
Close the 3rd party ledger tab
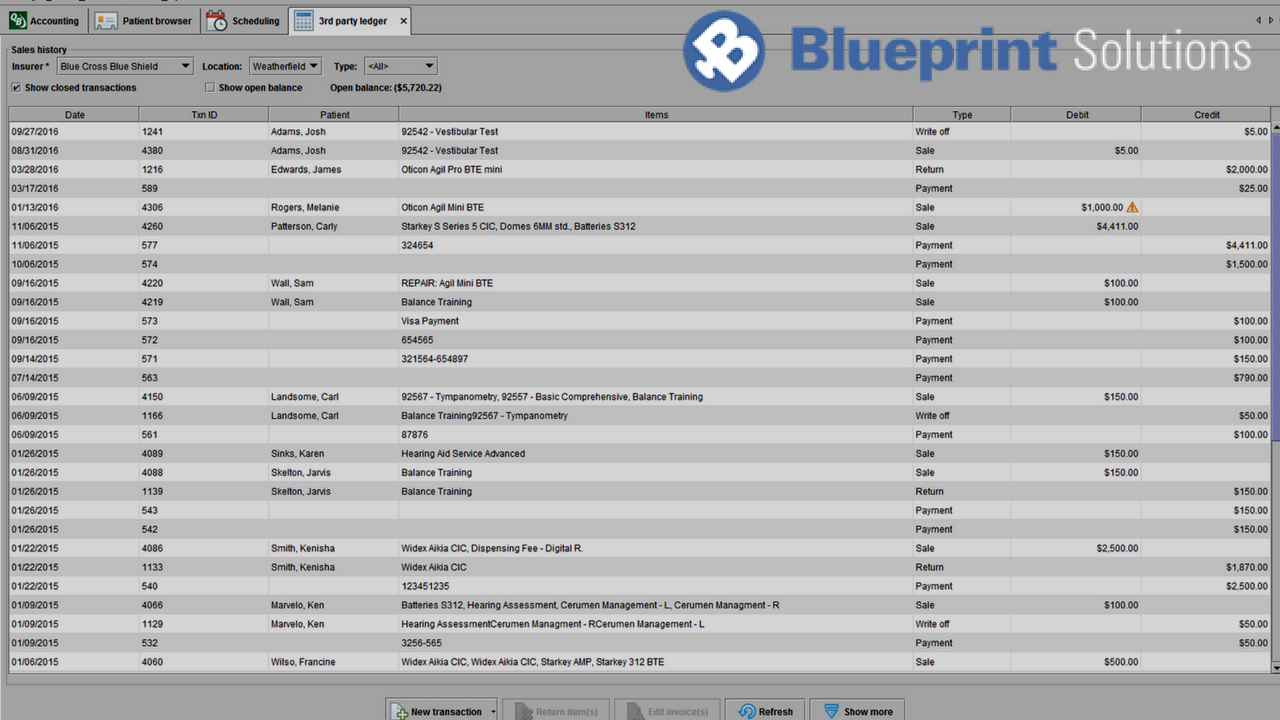click(403, 21)
